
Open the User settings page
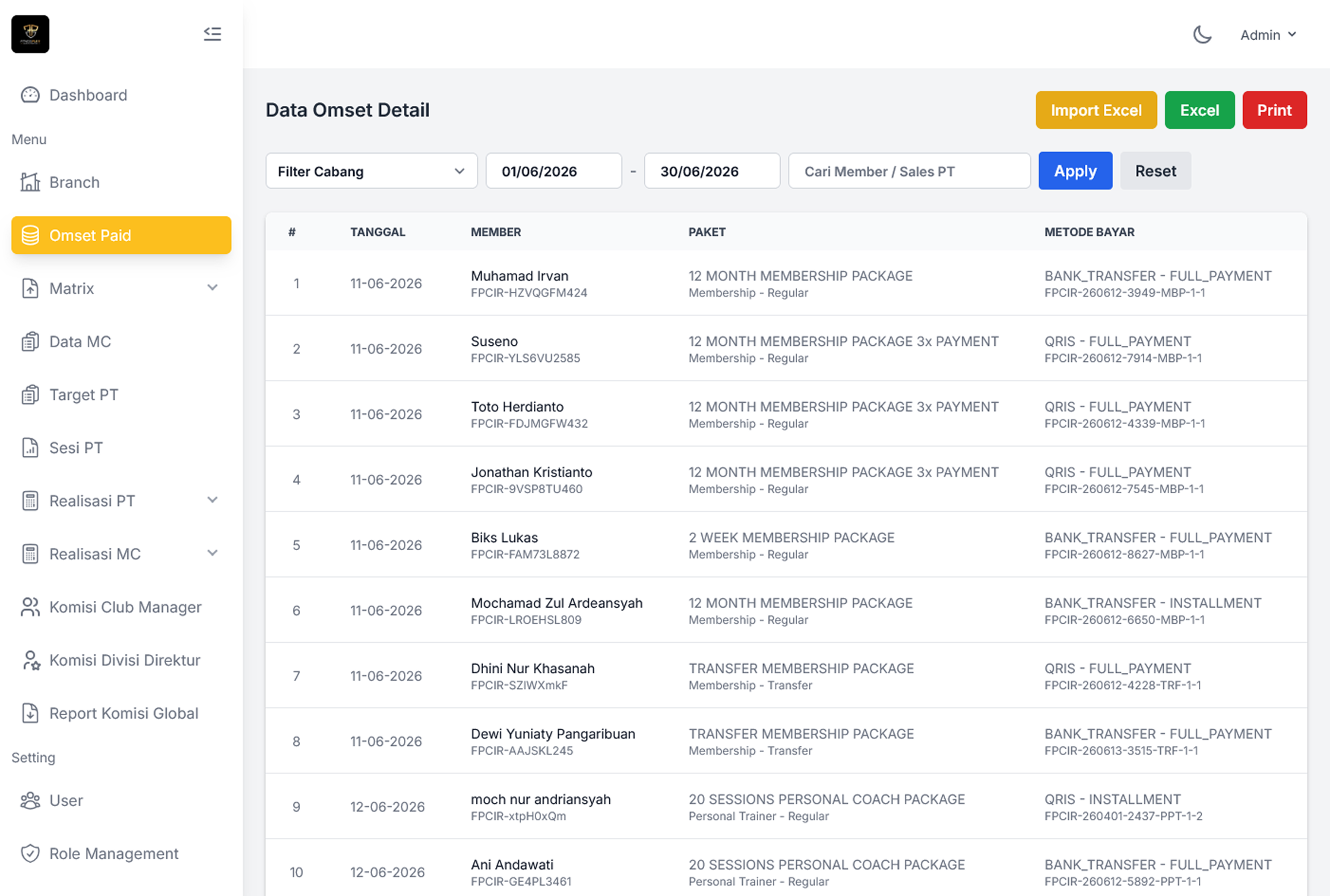121,801
